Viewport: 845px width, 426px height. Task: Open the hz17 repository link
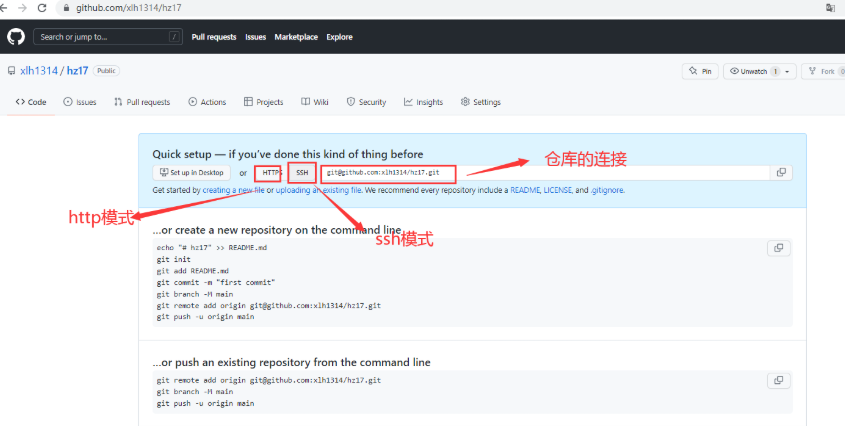(78, 71)
